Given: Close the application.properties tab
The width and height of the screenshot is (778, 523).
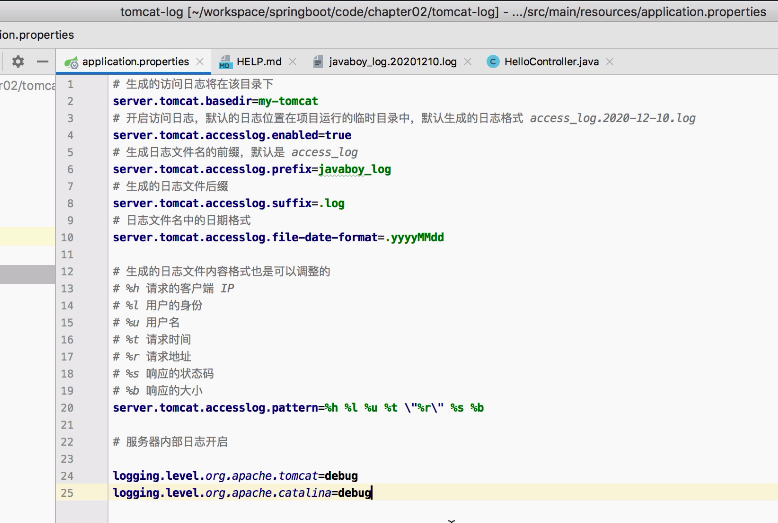Looking at the screenshot, I should (199, 62).
